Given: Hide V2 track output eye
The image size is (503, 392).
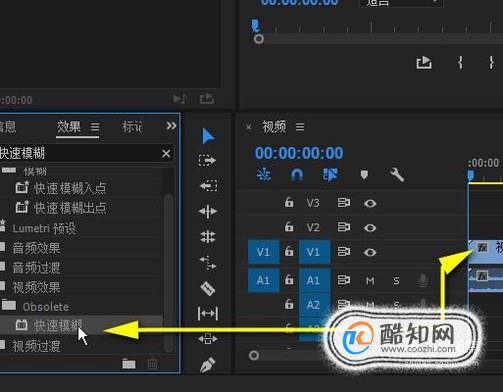Looking at the screenshot, I should pos(370,228).
